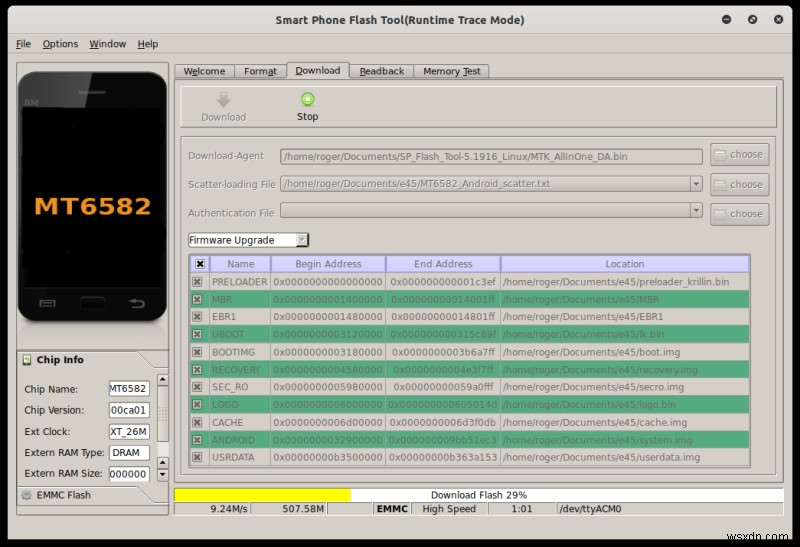Uncheck the EBR1 partition checkbox
Screen dimensions: 800x547
pyautogui.click(x=197, y=317)
